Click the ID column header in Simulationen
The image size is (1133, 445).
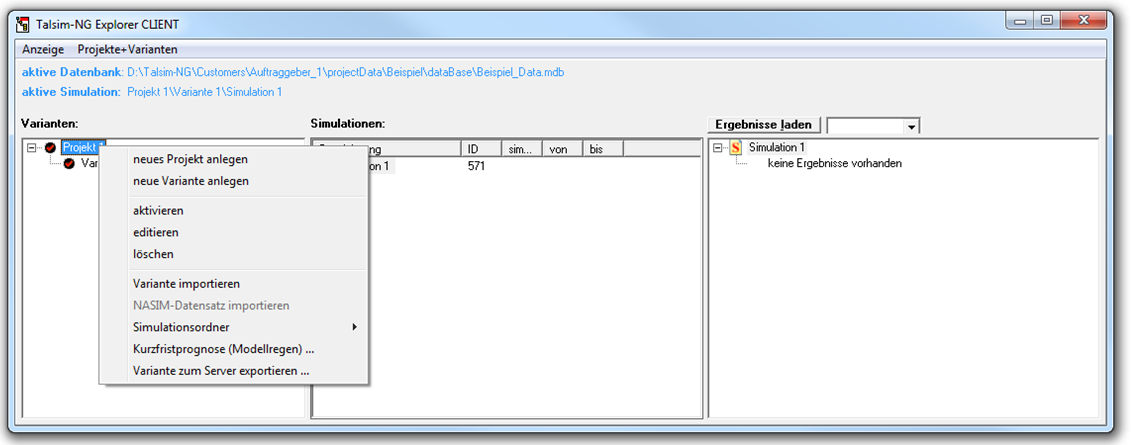pos(479,149)
